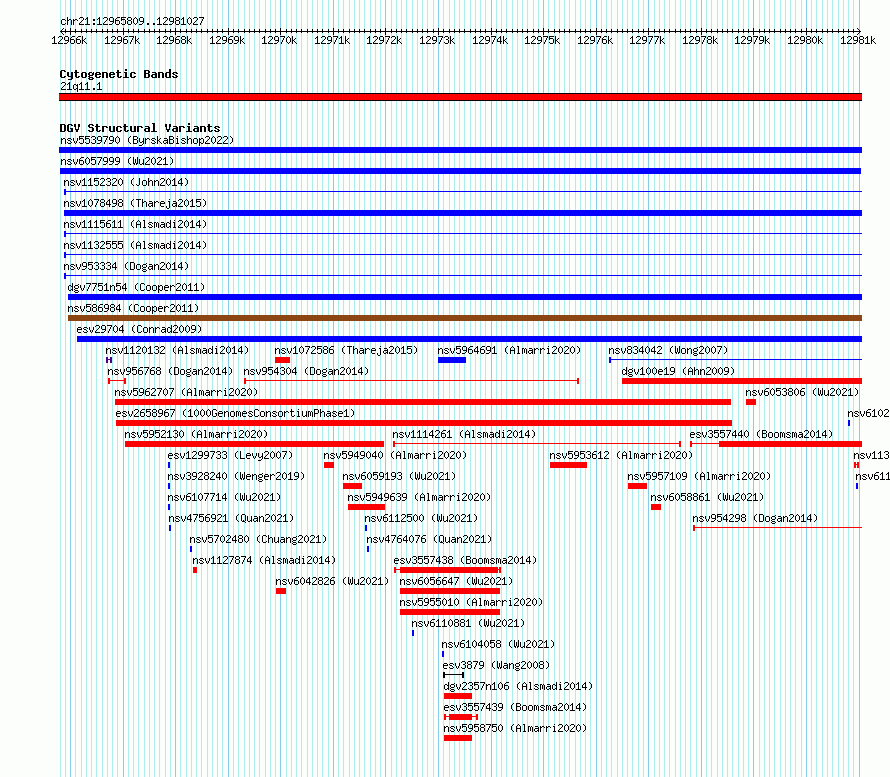Open nsv1072586 (Thareja2015) label
This screenshot has width=890, height=777.
point(346,350)
